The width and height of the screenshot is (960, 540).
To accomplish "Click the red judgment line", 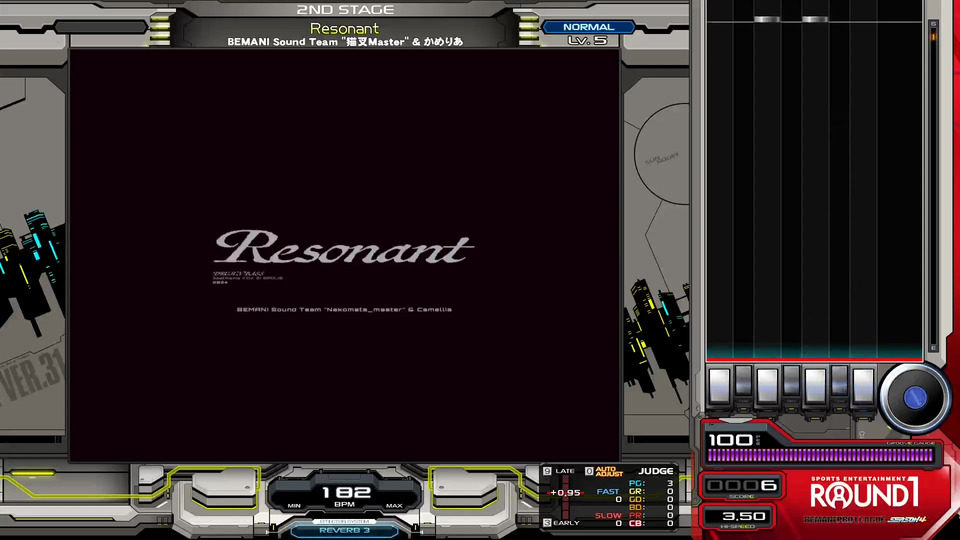I will [x=814, y=359].
